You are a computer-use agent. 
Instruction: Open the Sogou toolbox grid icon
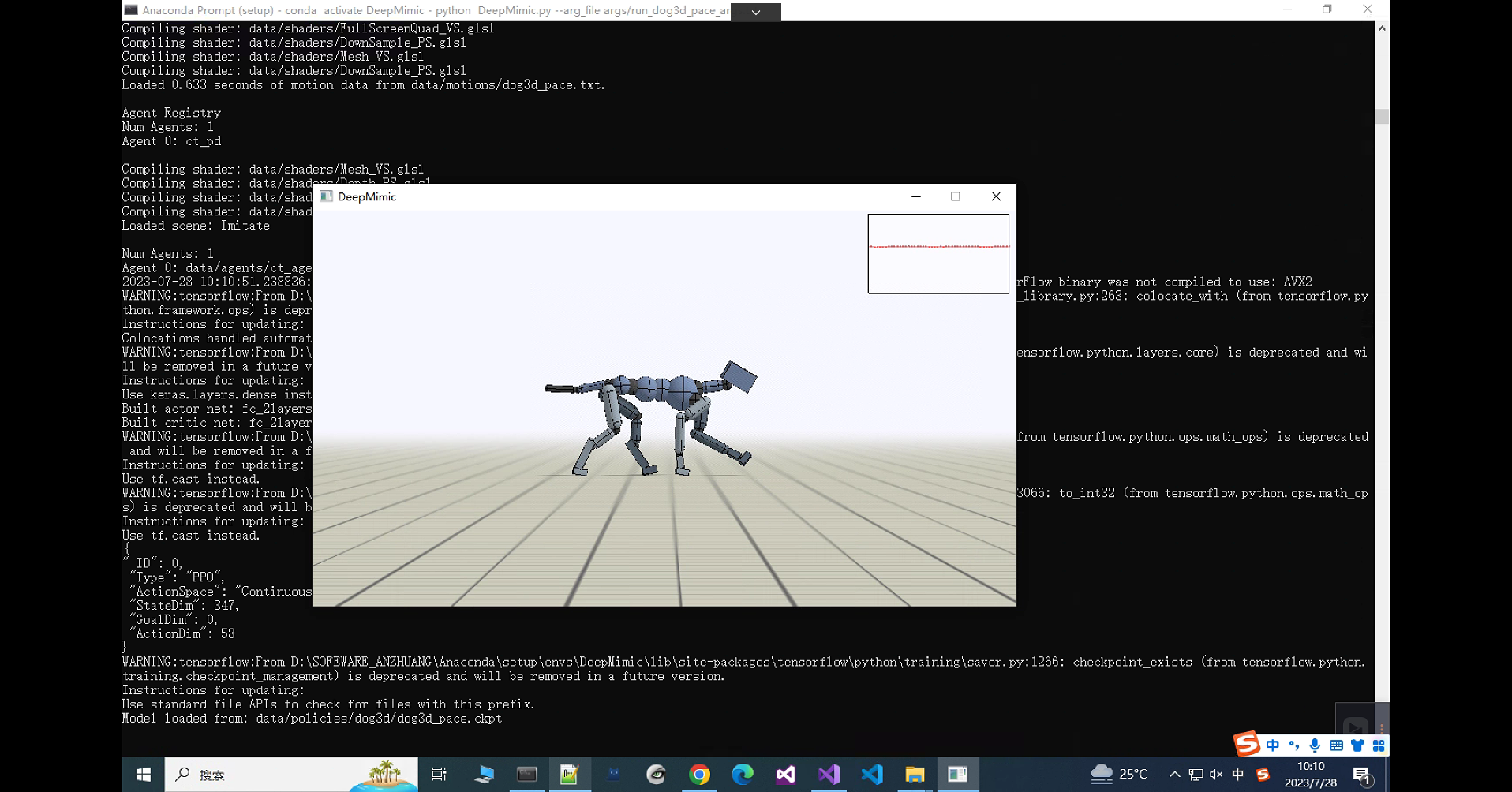[x=1379, y=744]
